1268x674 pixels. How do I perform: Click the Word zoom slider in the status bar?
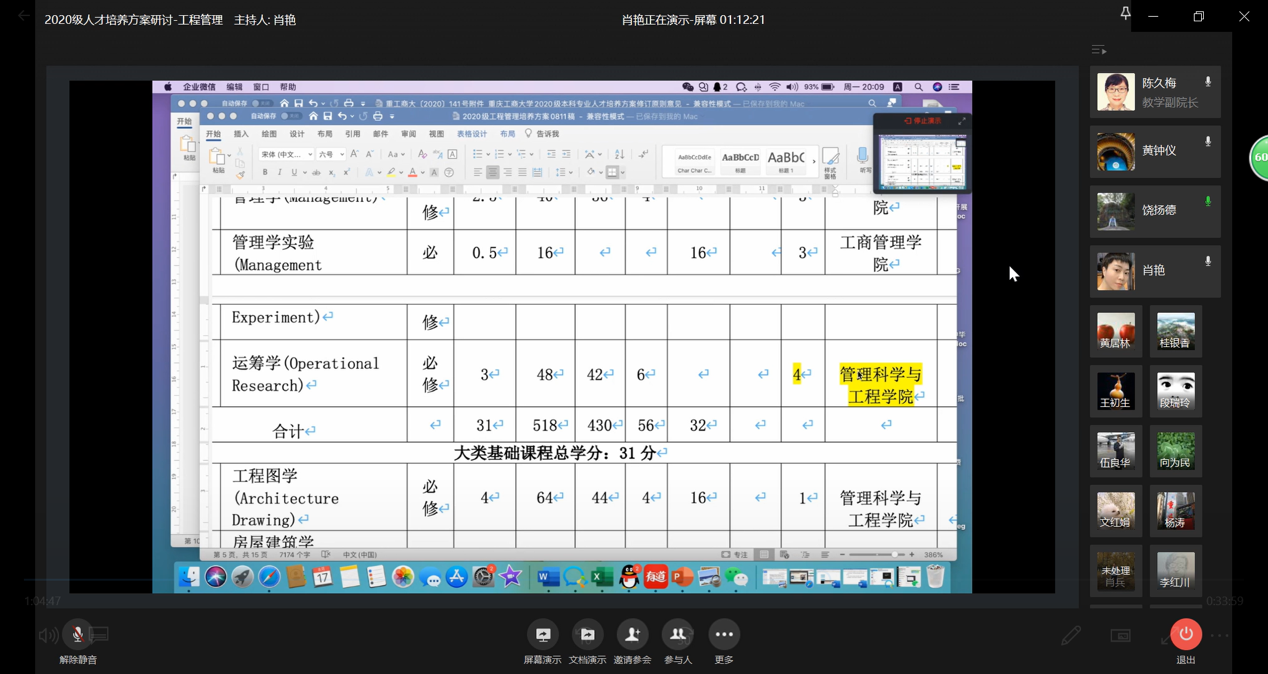point(877,554)
